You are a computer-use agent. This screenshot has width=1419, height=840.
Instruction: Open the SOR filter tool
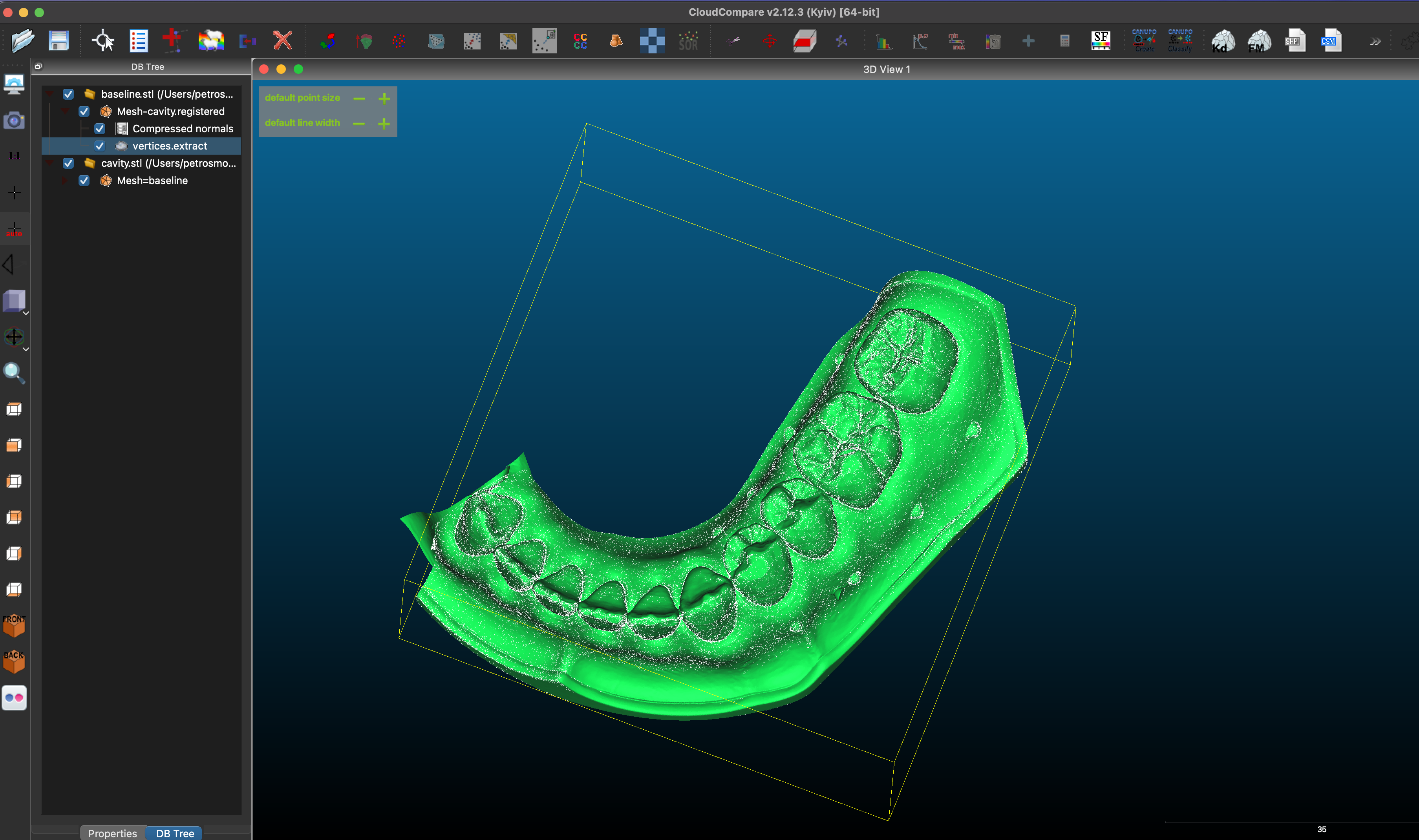pos(688,41)
